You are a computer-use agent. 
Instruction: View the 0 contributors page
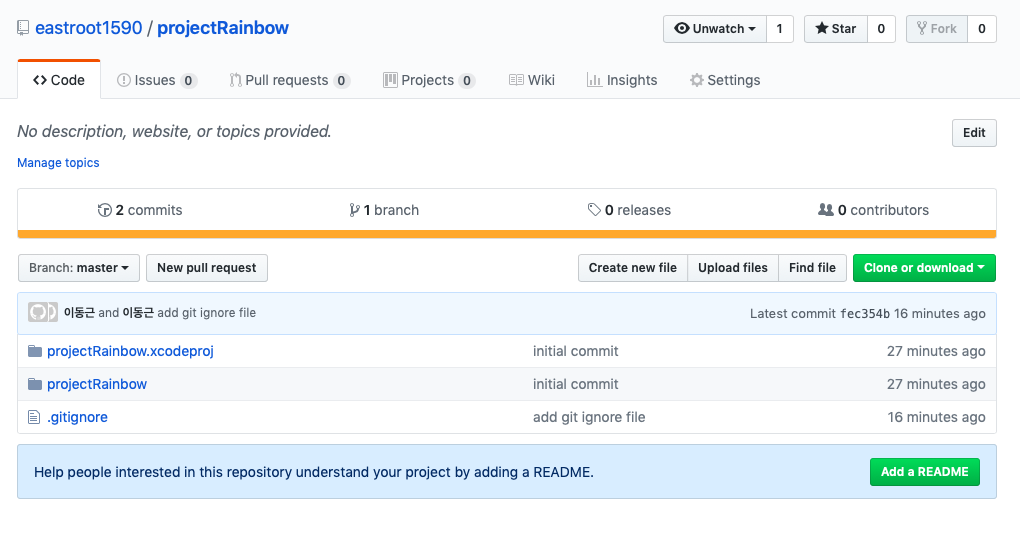pyautogui.click(x=873, y=210)
